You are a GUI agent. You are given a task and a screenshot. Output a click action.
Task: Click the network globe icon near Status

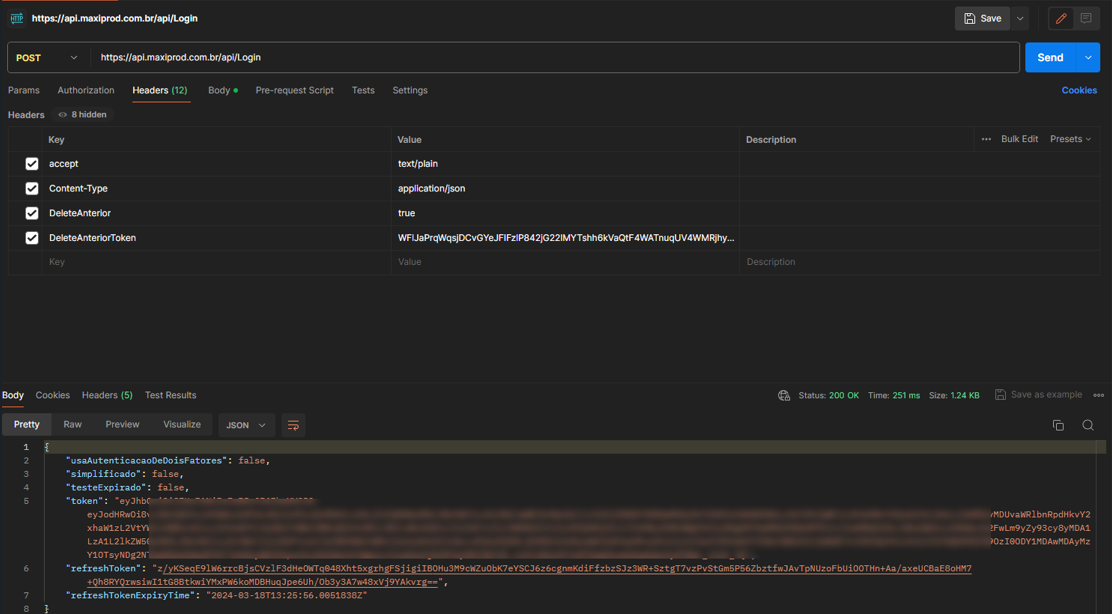click(784, 395)
